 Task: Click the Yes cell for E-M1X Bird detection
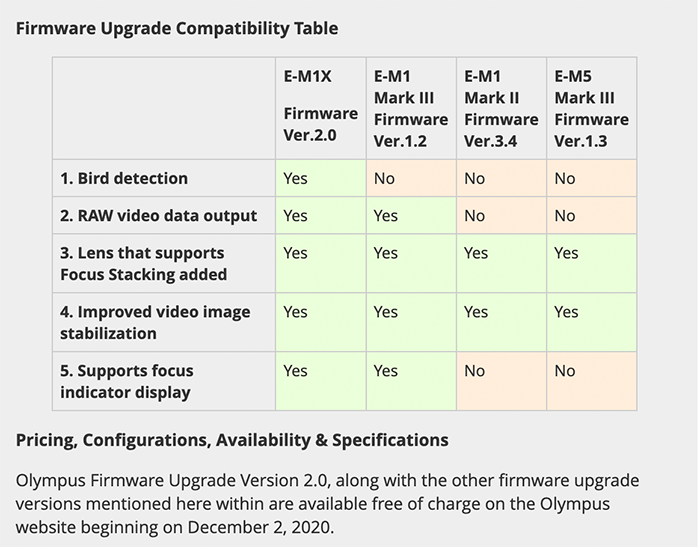[296, 178]
